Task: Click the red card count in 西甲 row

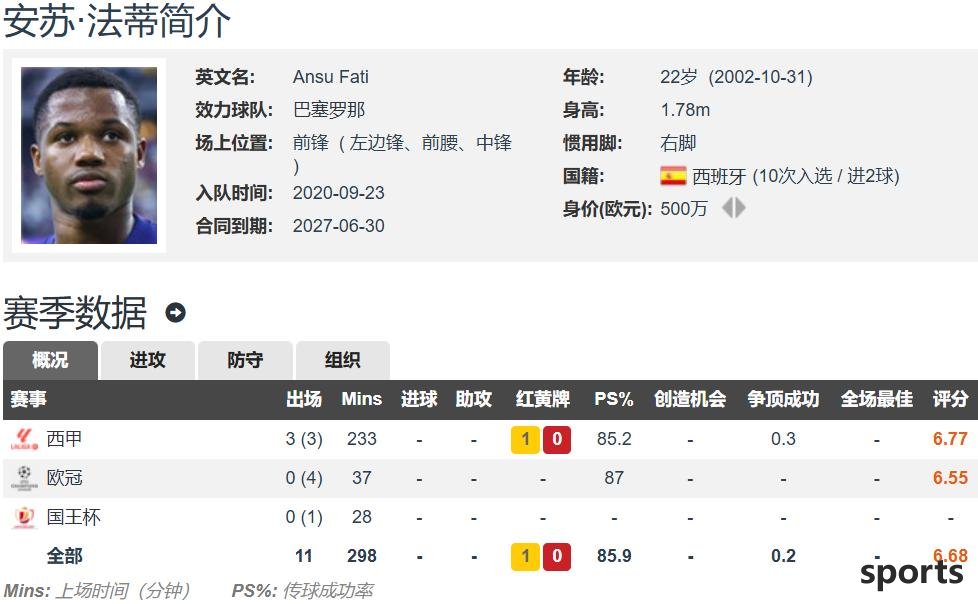Action: click(557, 440)
